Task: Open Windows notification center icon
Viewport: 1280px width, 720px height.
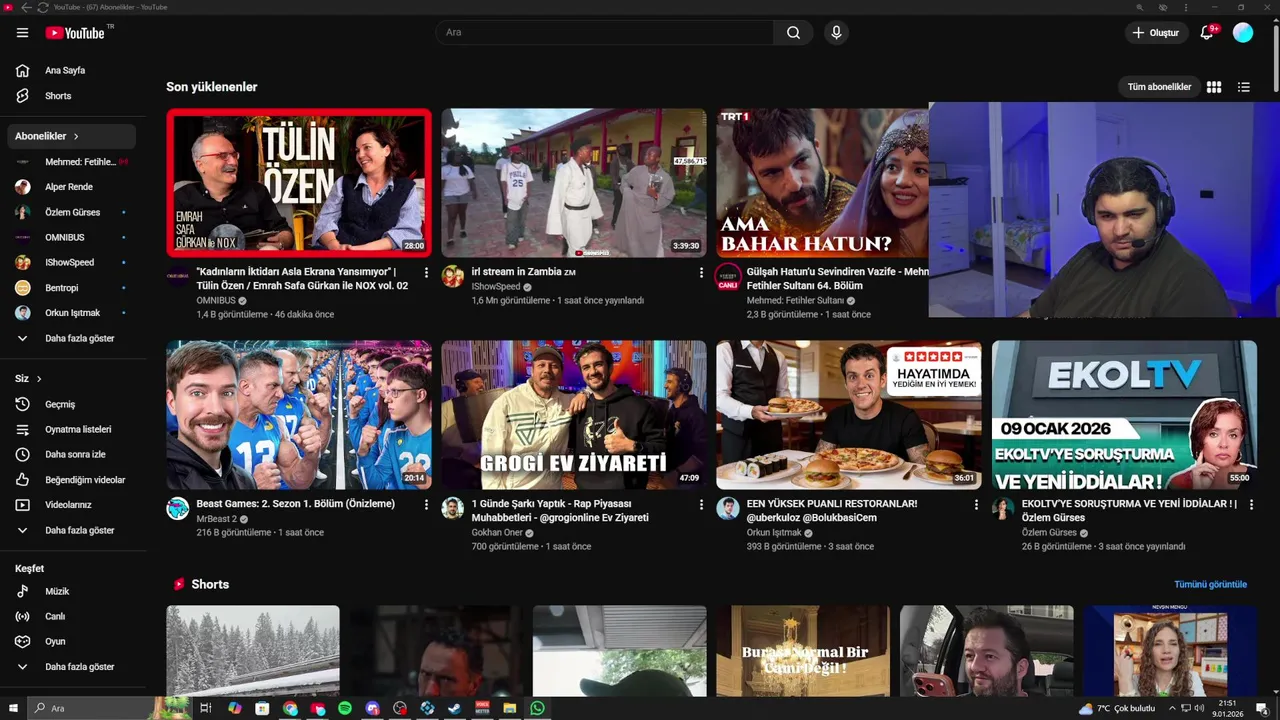Action: coord(1262,708)
